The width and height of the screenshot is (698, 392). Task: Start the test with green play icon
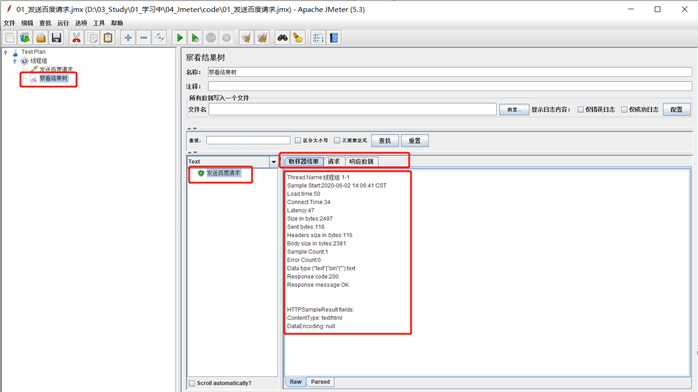(x=179, y=38)
